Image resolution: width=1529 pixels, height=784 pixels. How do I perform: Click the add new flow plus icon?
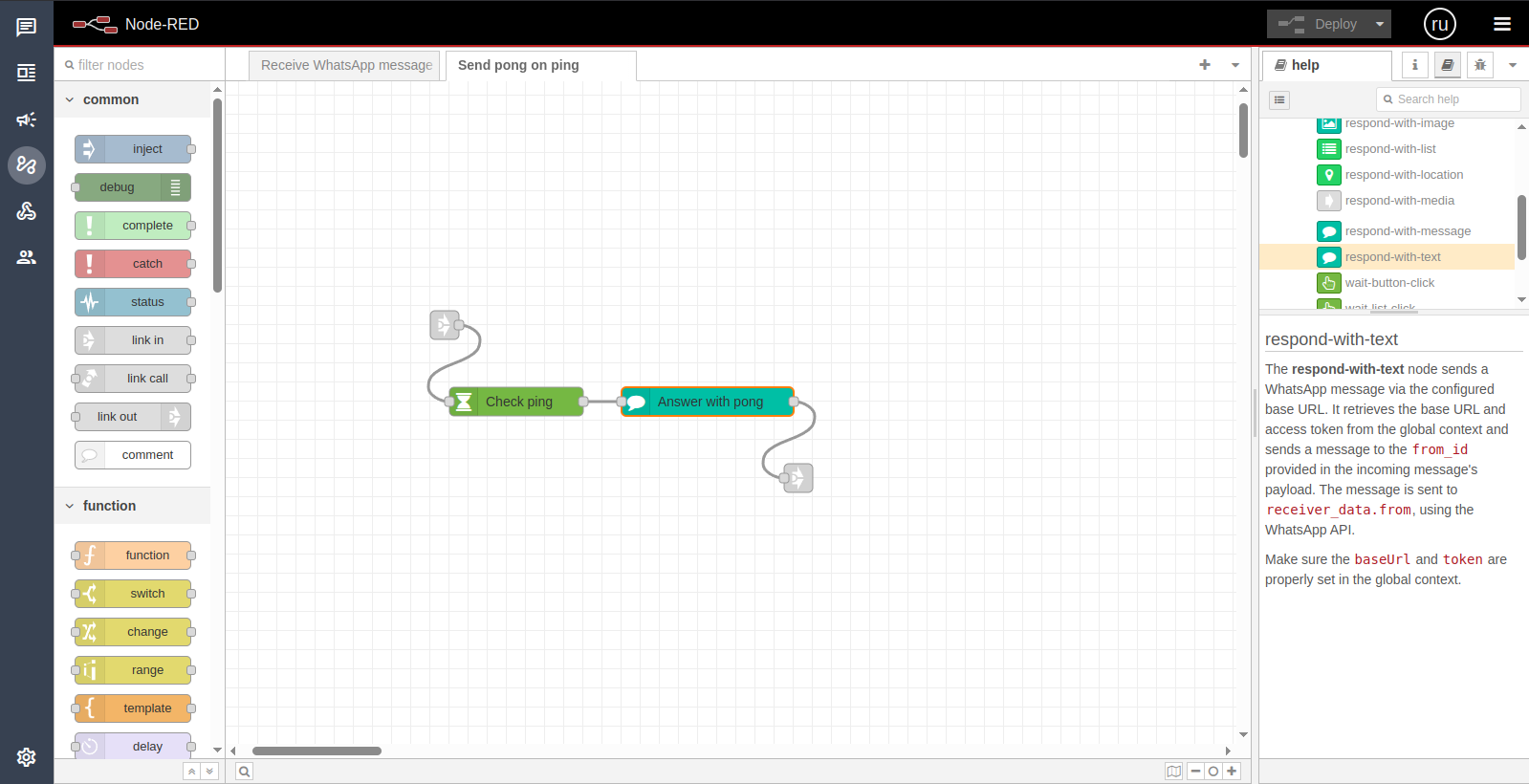[x=1204, y=65]
